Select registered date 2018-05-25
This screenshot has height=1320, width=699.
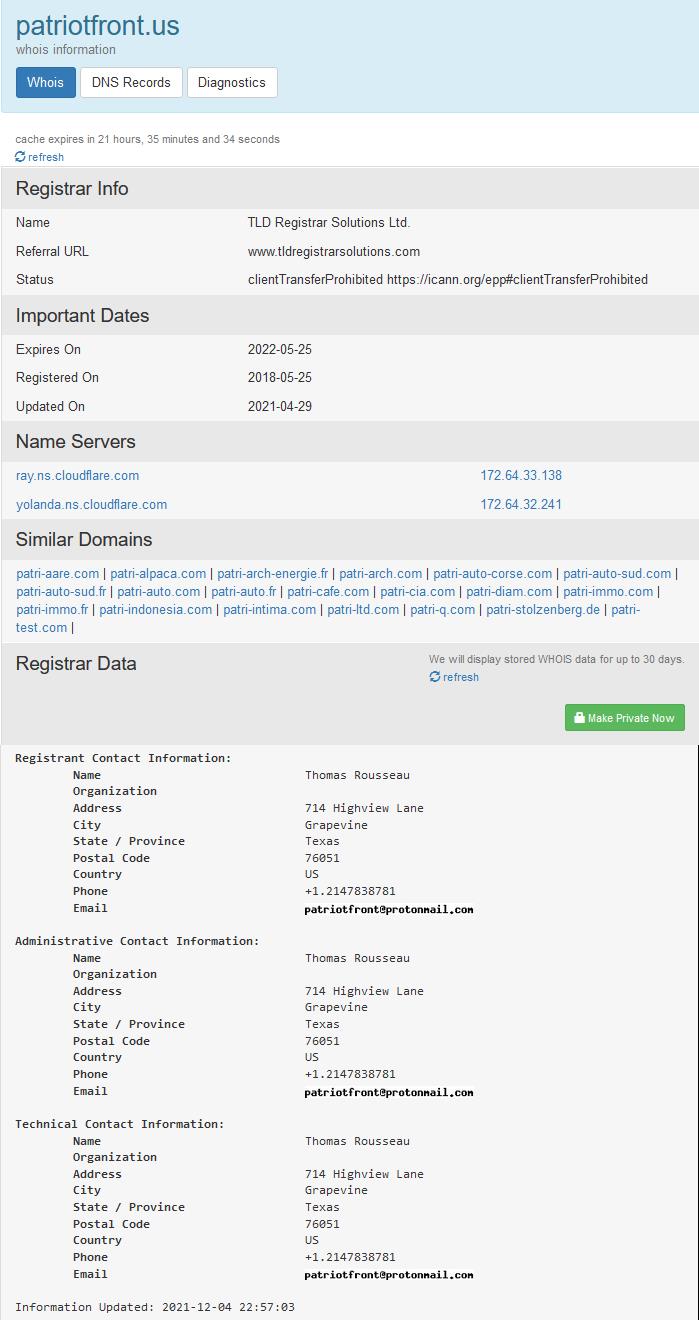[x=280, y=378]
